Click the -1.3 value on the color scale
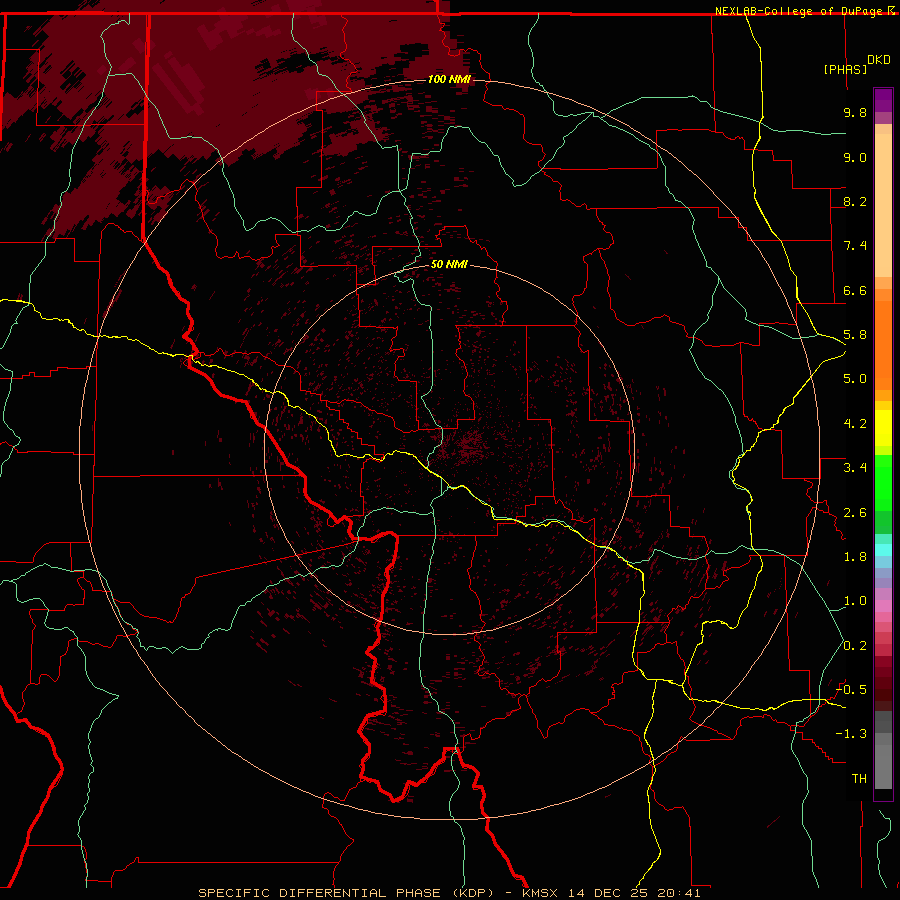This screenshot has height=900, width=900. click(852, 734)
